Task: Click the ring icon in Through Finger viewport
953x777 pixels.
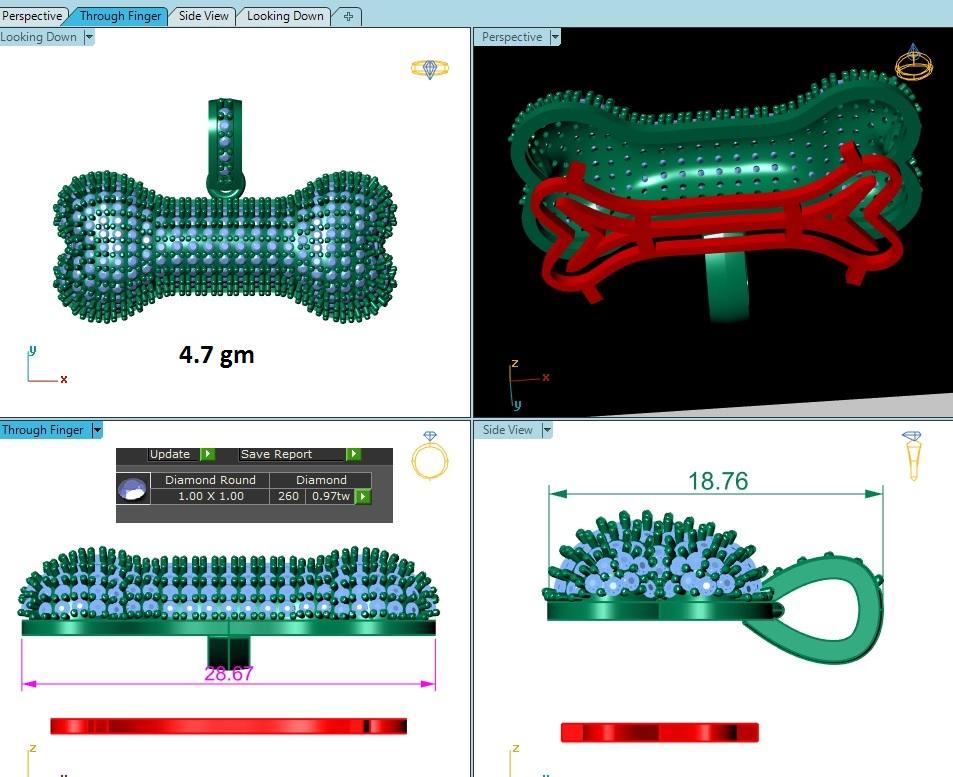Action: (x=430, y=456)
